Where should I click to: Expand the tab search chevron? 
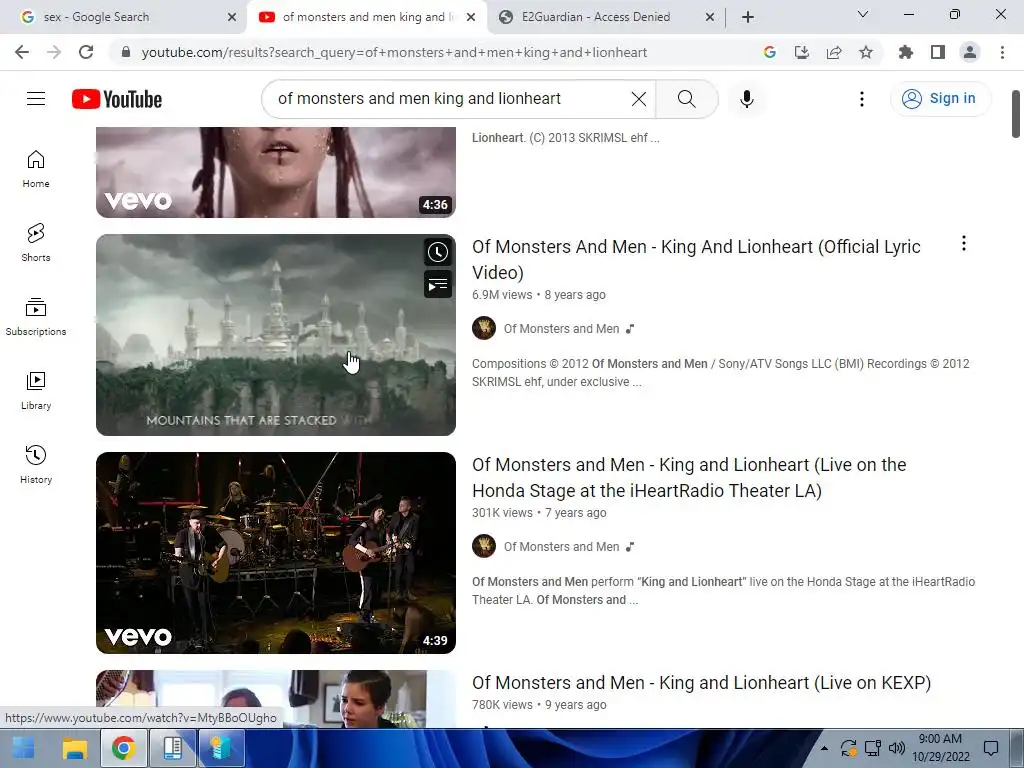[x=863, y=14]
